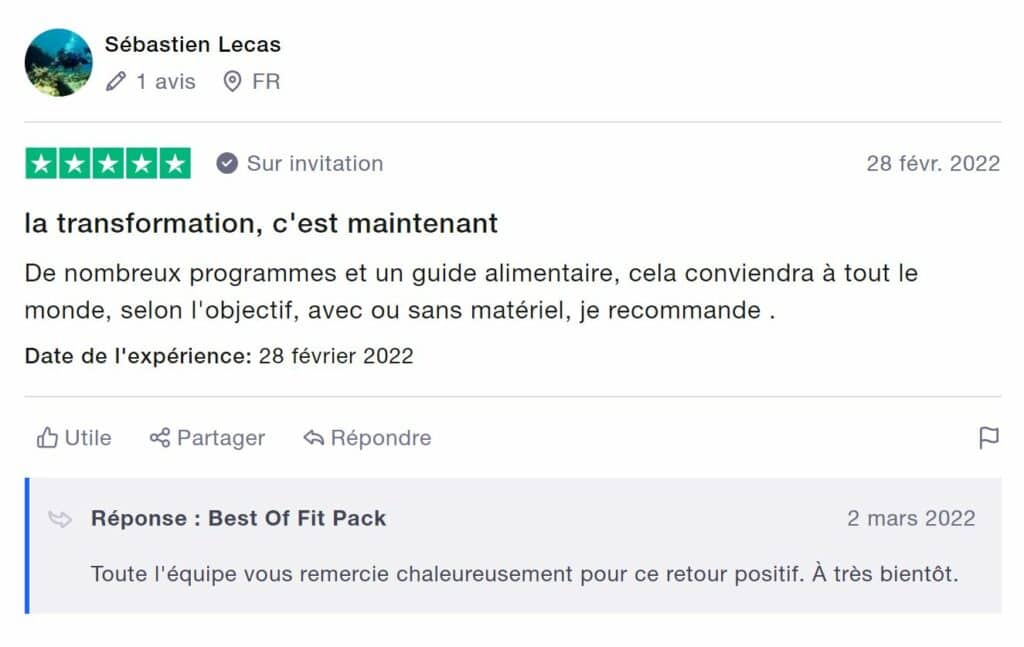Viewport: 1024px width, 647px height.
Task: Click Sébastien Lecas profile avatar
Action: pyautogui.click(x=58, y=62)
